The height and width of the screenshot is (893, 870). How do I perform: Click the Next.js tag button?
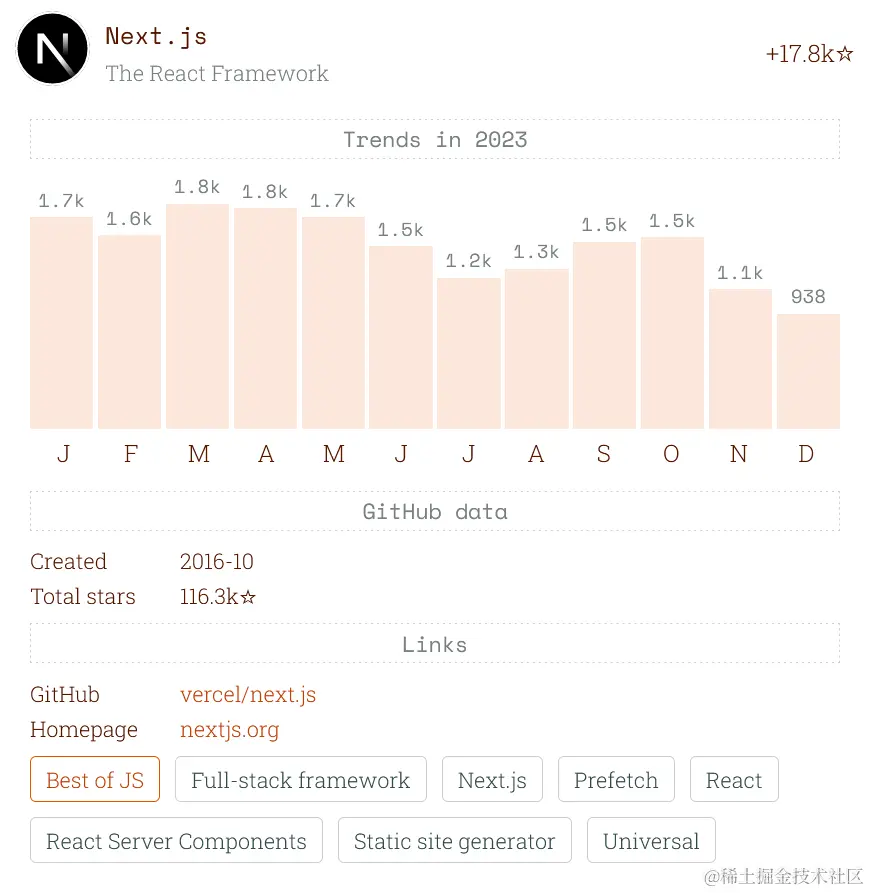pos(492,780)
